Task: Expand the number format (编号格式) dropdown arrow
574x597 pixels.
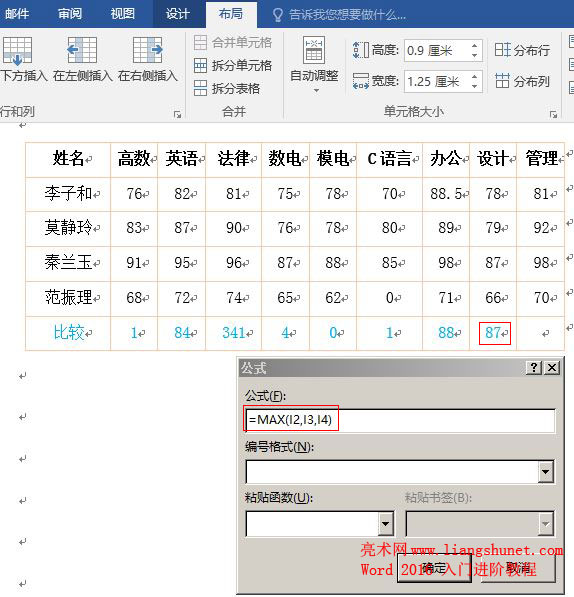Action: 545,472
